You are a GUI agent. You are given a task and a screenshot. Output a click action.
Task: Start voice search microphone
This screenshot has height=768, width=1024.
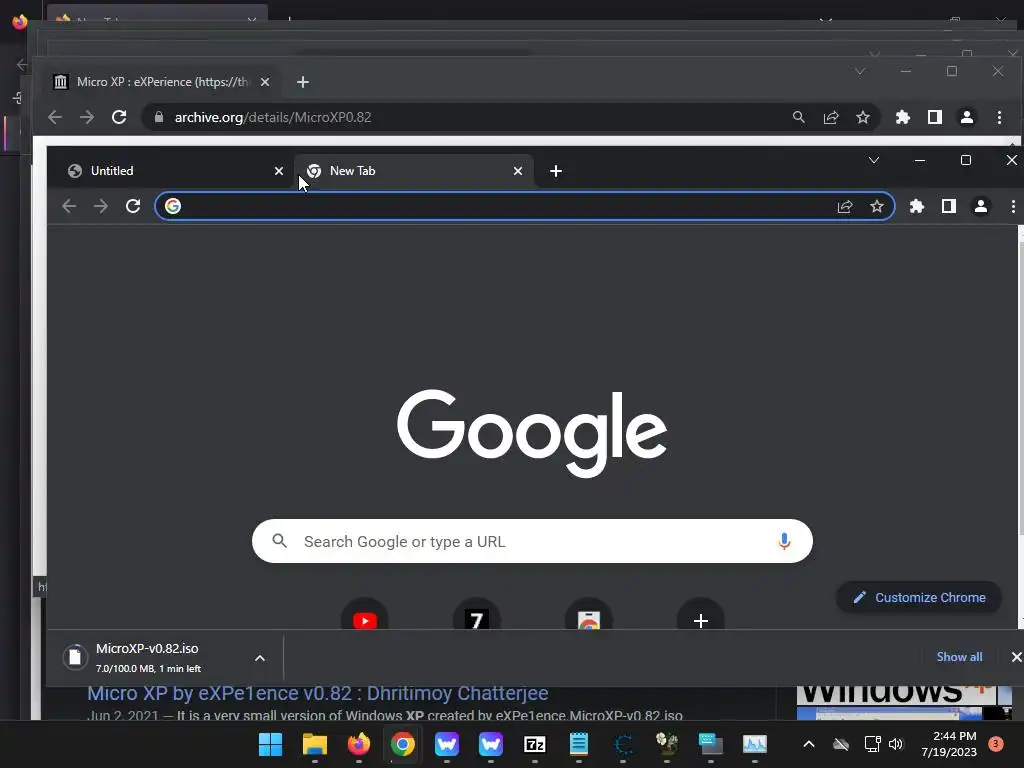(x=784, y=541)
